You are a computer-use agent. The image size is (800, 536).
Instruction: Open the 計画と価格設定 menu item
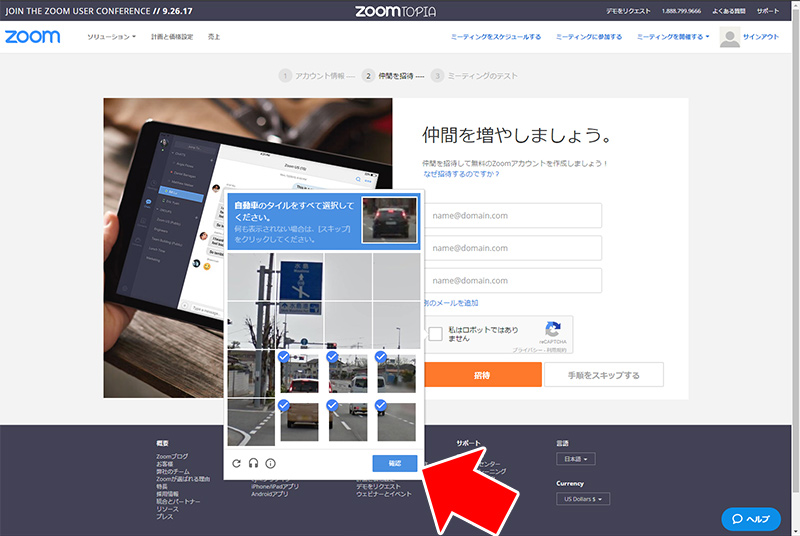(x=170, y=37)
